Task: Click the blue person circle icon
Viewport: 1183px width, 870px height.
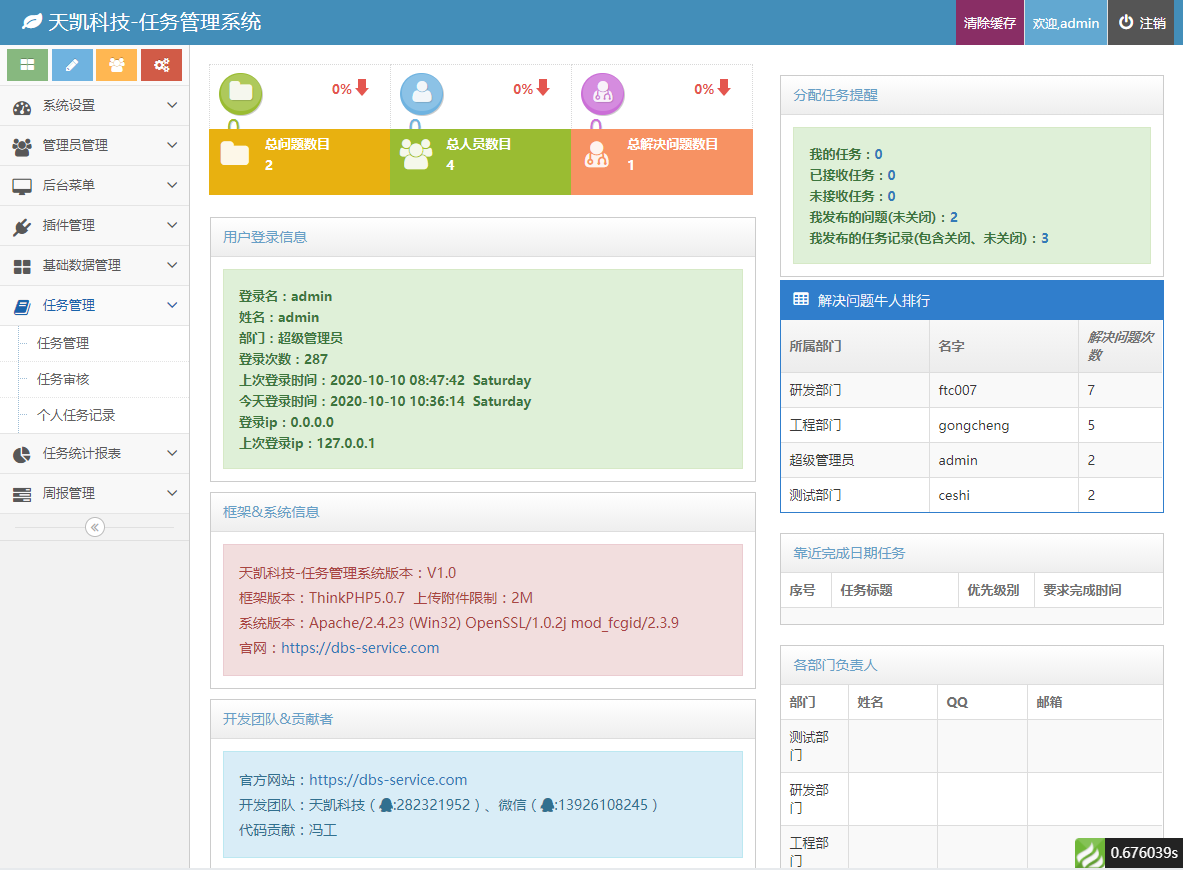Action: (x=422, y=94)
